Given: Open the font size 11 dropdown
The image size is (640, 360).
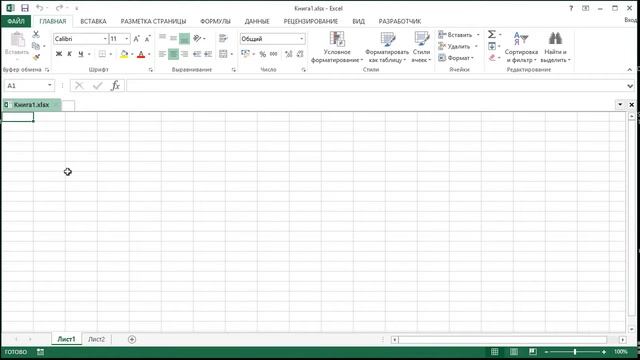Looking at the screenshot, I should tap(127, 39).
